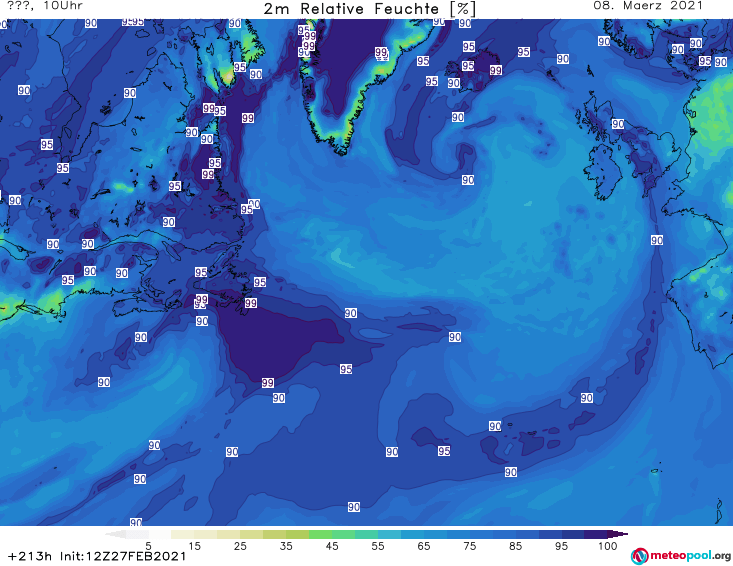
Task: Click the legend value '95' on the color bar scale
Action: [x=561, y=546]
